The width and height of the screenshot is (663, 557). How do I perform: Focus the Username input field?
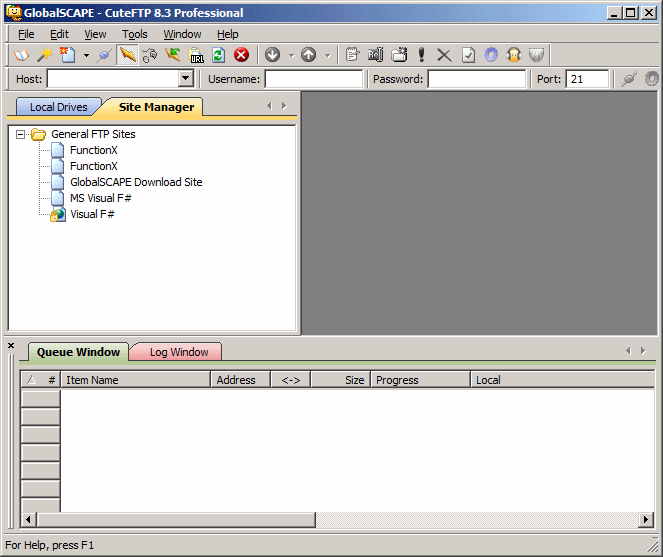click(314, 79)
